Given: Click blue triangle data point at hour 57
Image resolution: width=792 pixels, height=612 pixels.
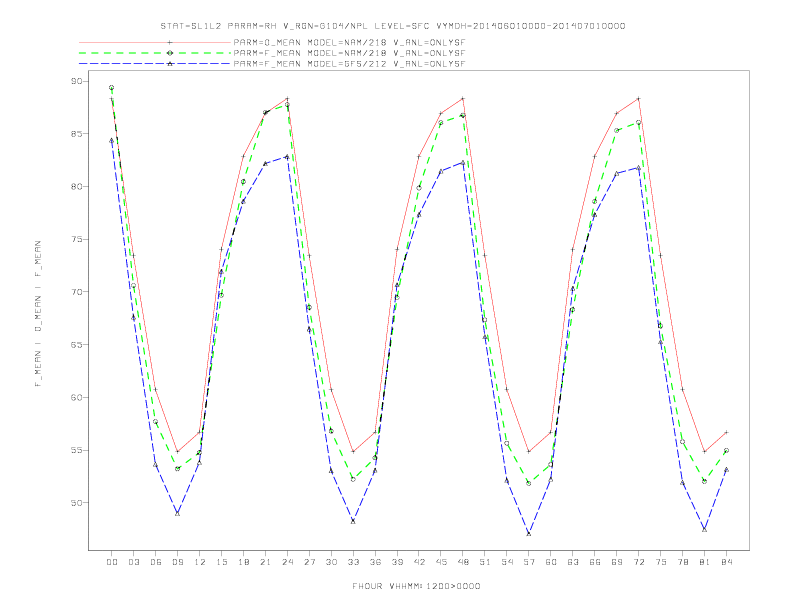Looking at the screenshot, I should tap(529, 533).
